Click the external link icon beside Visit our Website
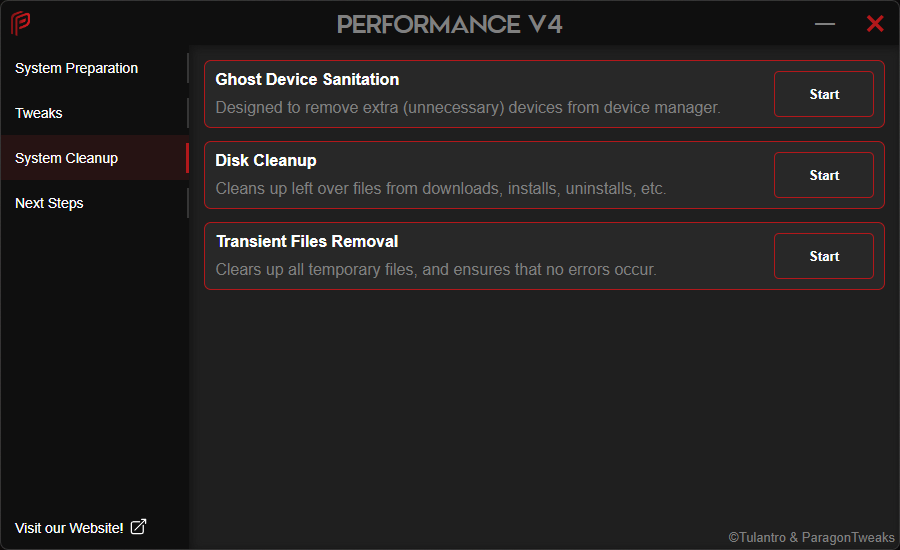900x550 pixels. (x=138, y=527)
